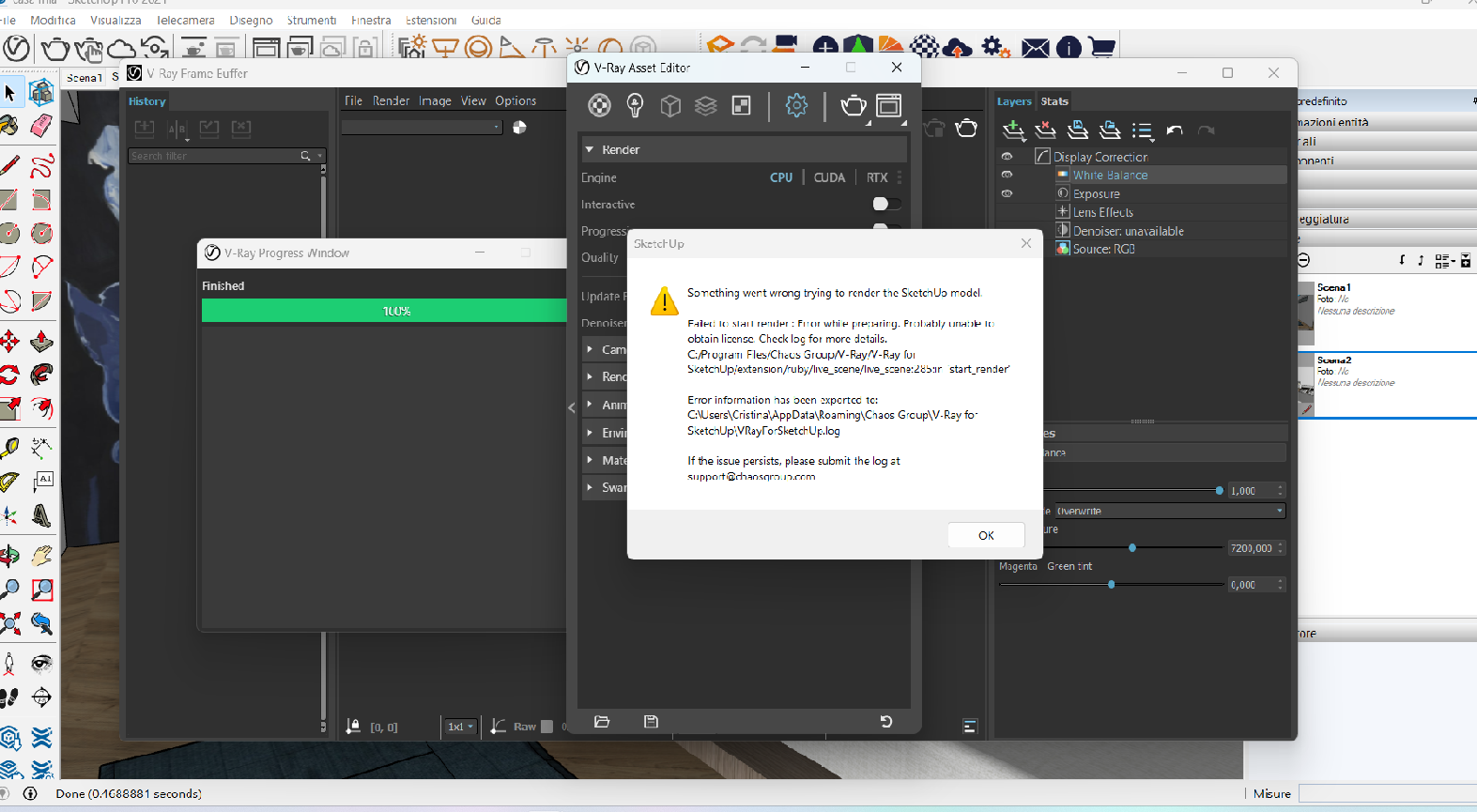Click save layer preset icon in Layers panel
The width and height of the screenshot is (1477, 812).
(1078, 130)
